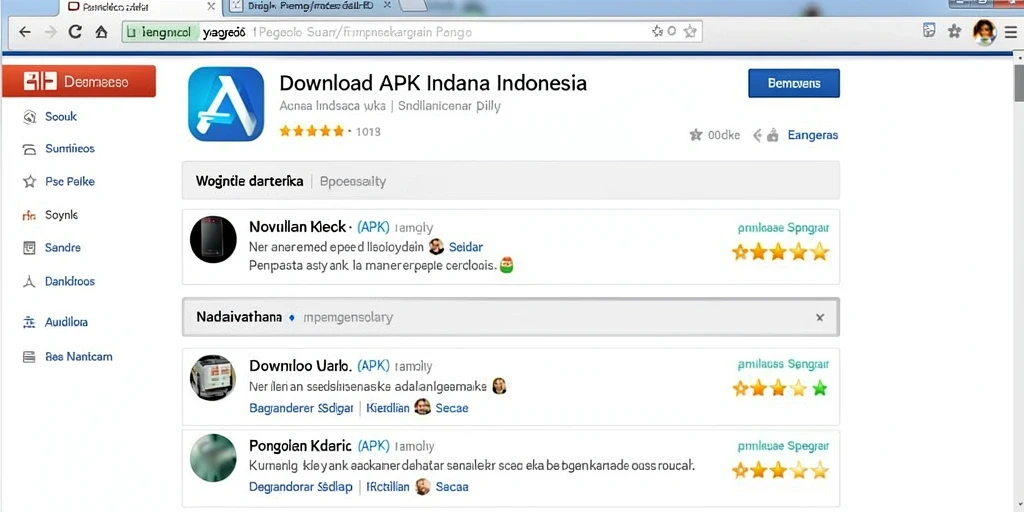The image size is (1024, 512).
Task: Go back using the browser back arrow
Action: tap(25, 31)
